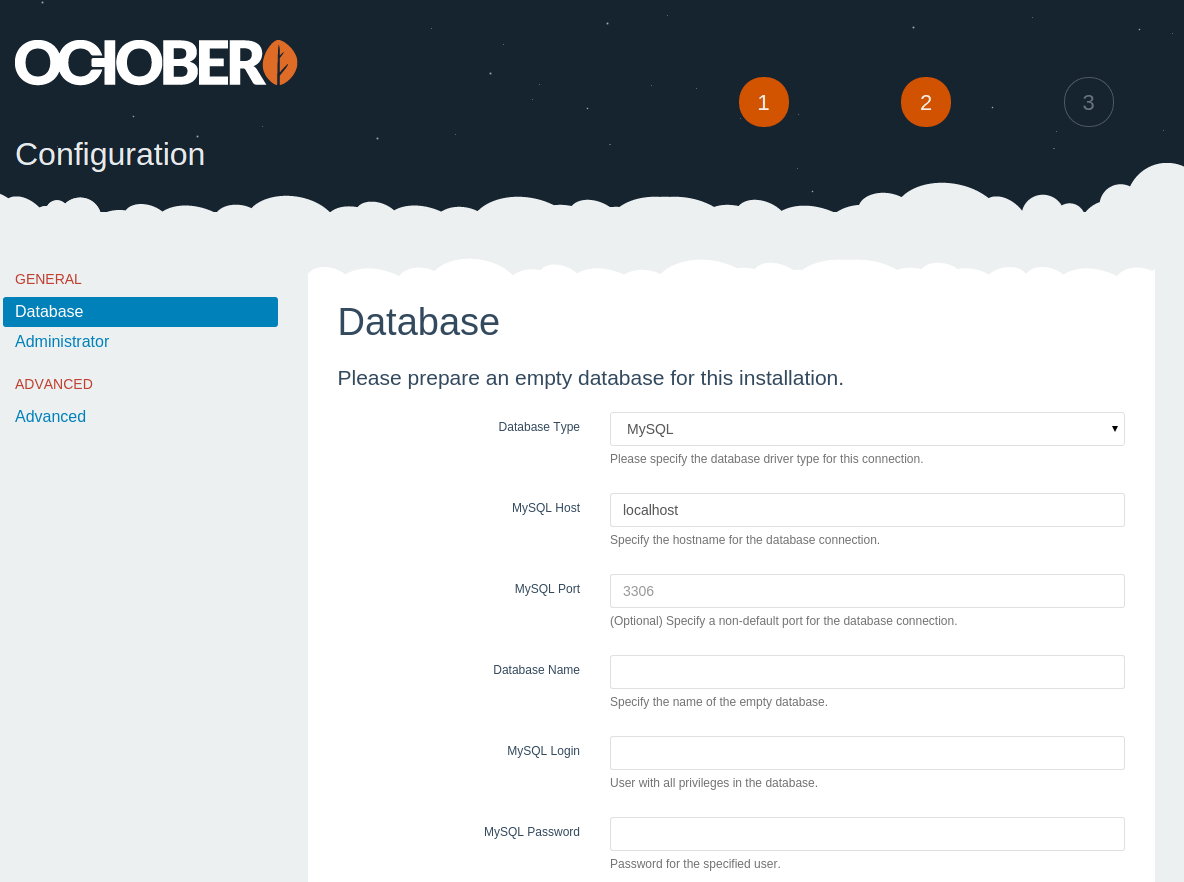Open the Advanced settings section
Screen dimensions: 1184x882
[x=51, y=416]
